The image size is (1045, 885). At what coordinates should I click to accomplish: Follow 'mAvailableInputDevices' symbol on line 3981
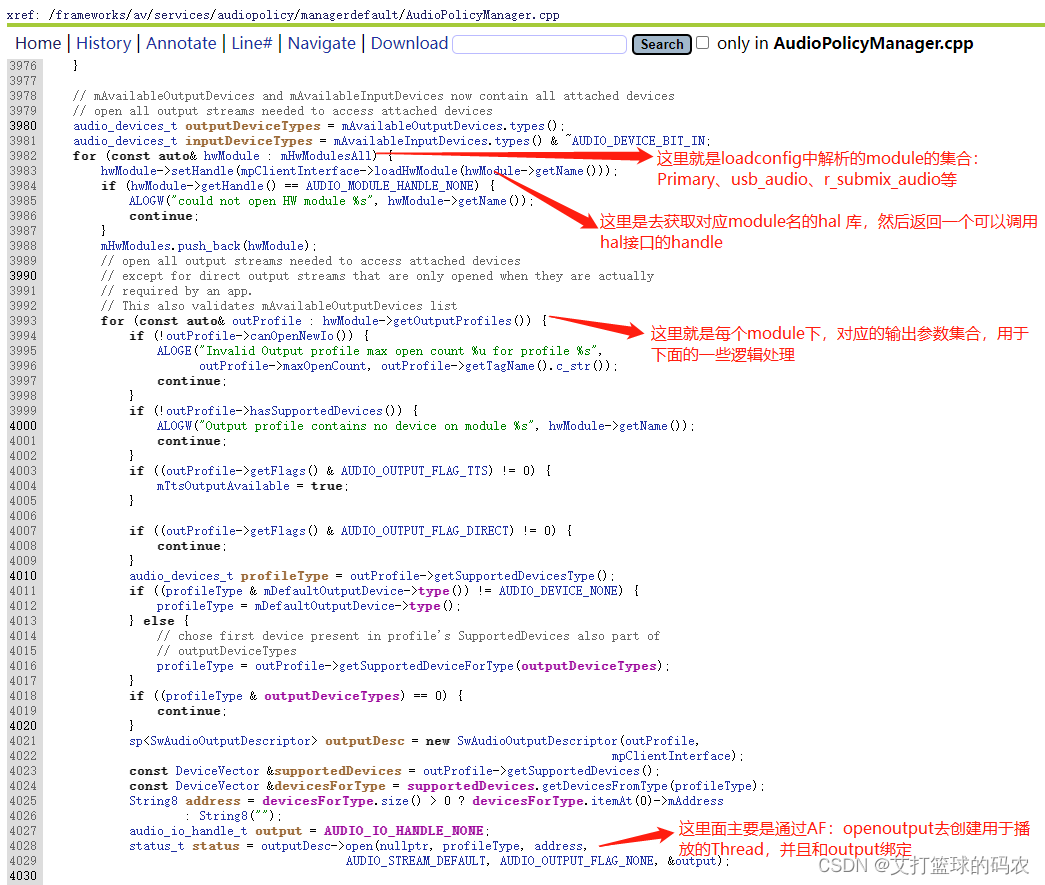410,141
